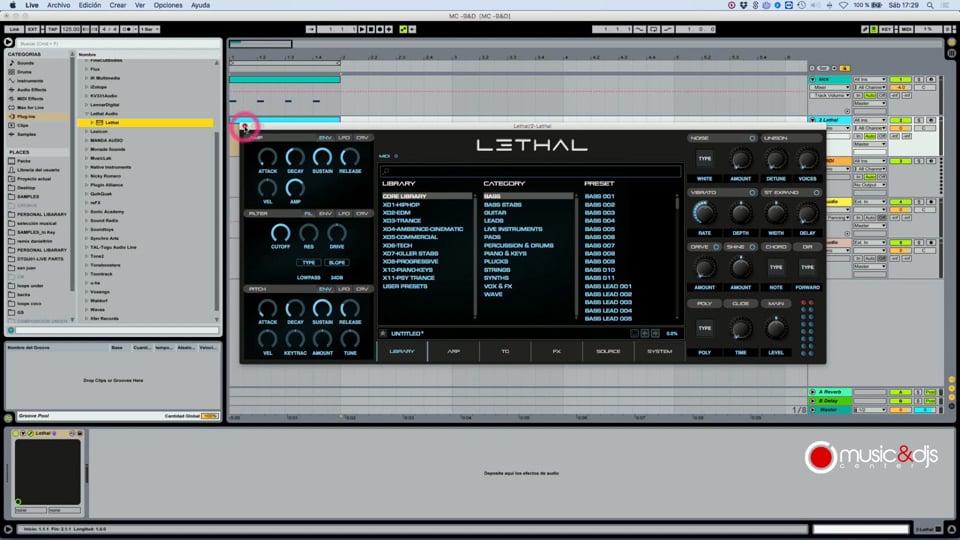Click the transport Stop button

click(x=370, y=29)
